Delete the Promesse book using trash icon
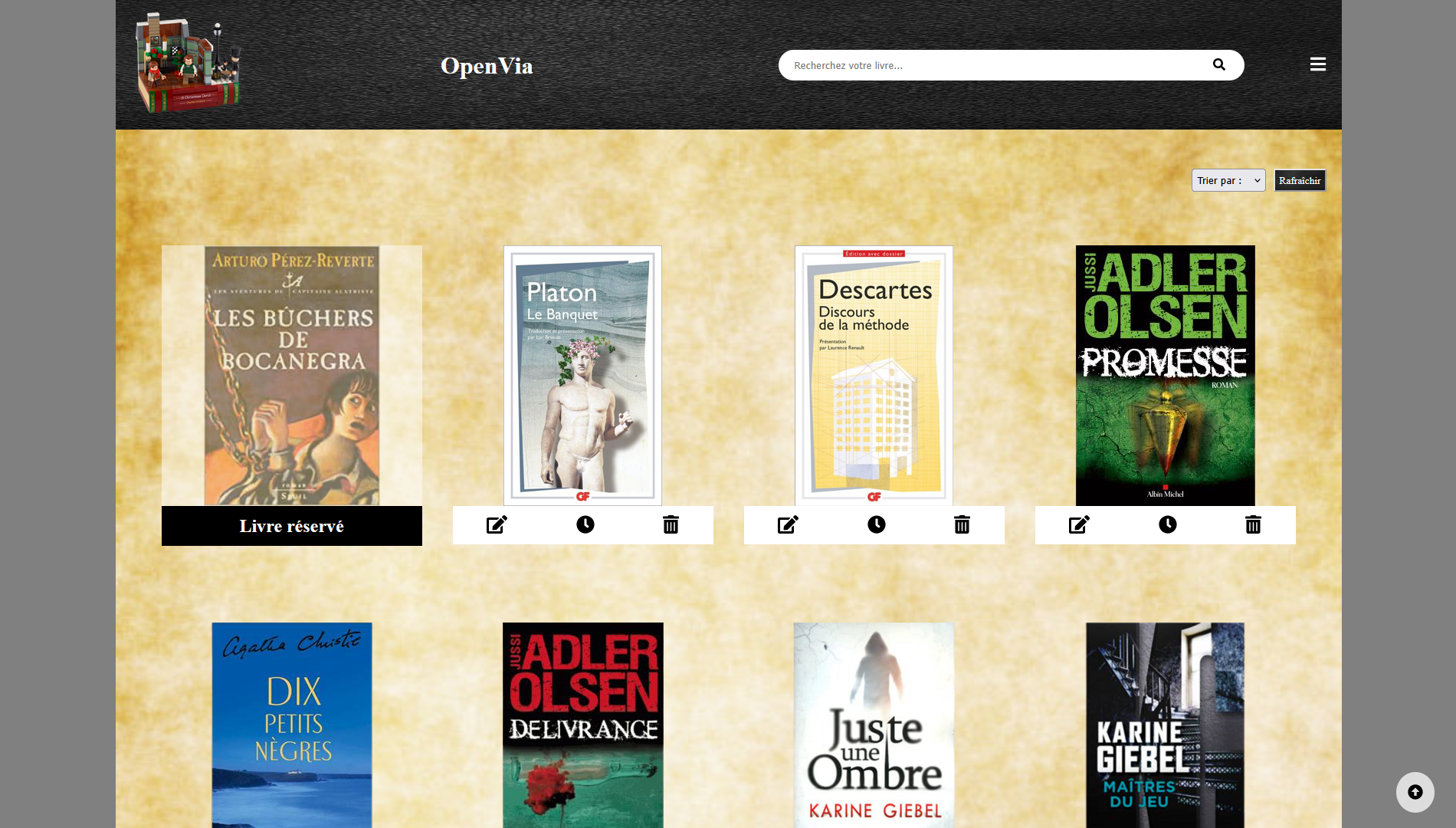This screenshot has width=1456, height=828. (1253, 525)
